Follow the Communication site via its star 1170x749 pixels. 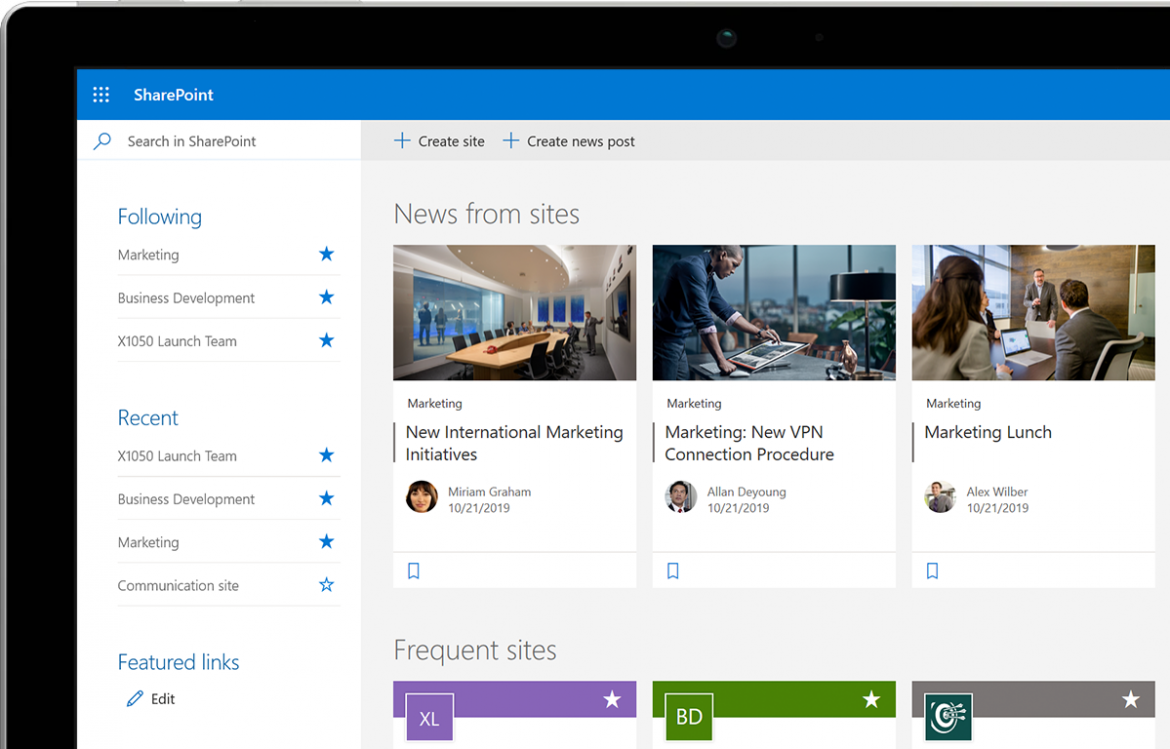(326, 585)
